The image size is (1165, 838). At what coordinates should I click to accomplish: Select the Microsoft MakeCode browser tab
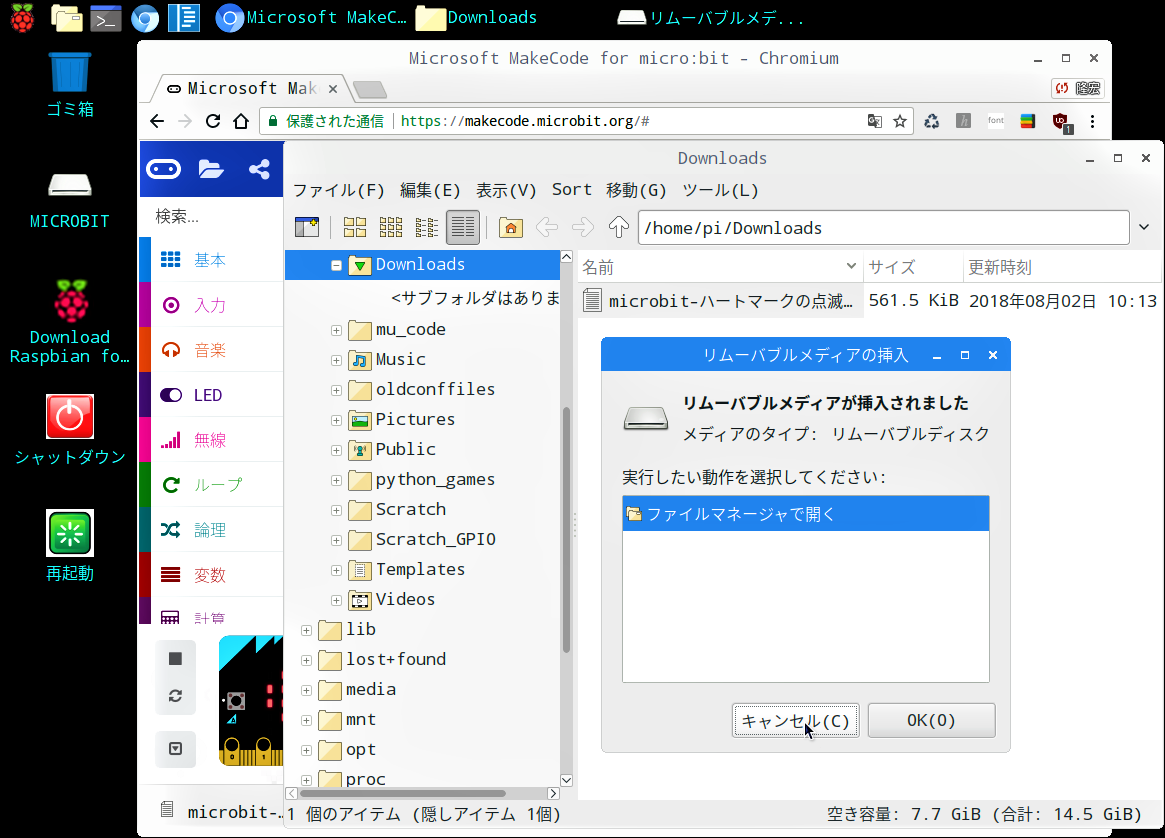pyautogui.click(x=251, y=88)
